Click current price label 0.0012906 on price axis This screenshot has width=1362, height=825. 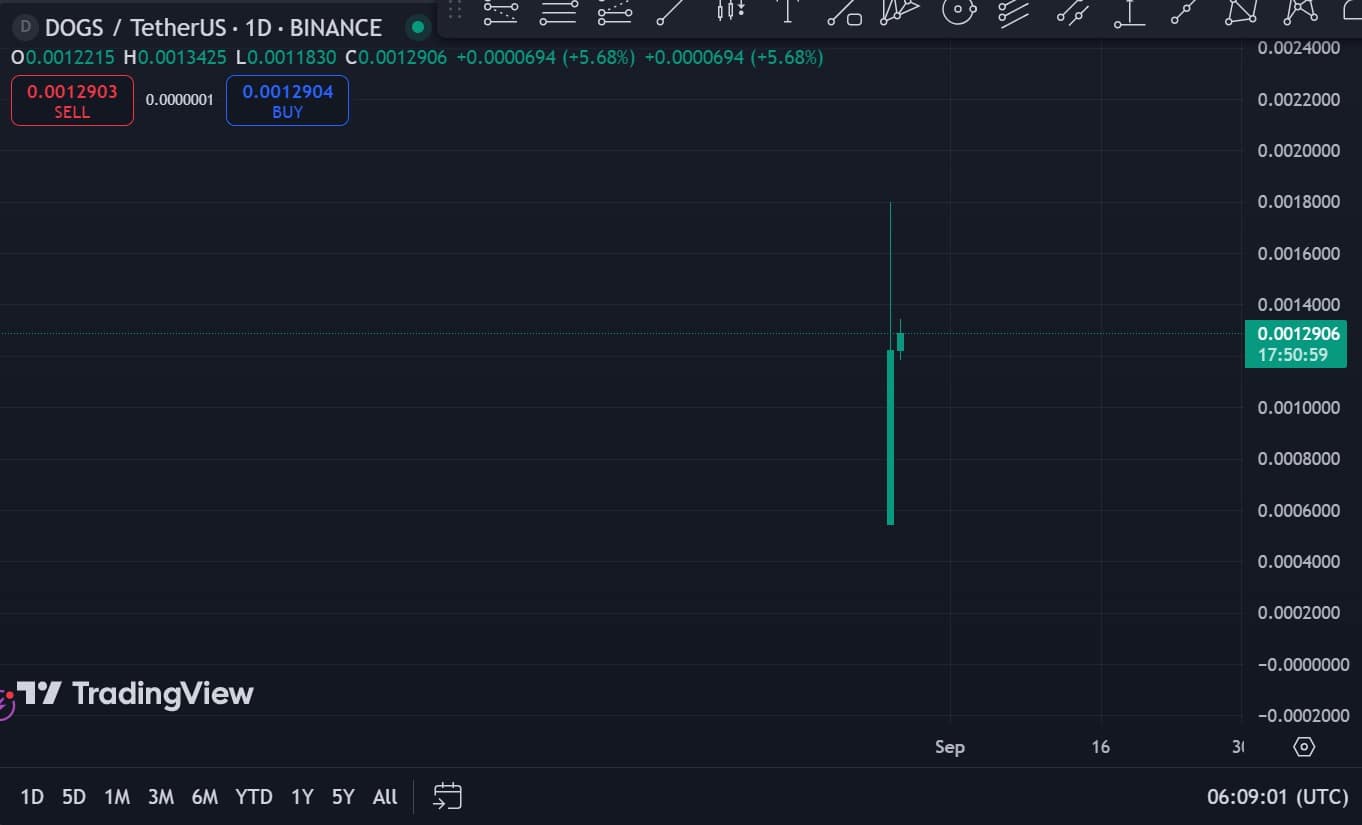coord(1298,334)
